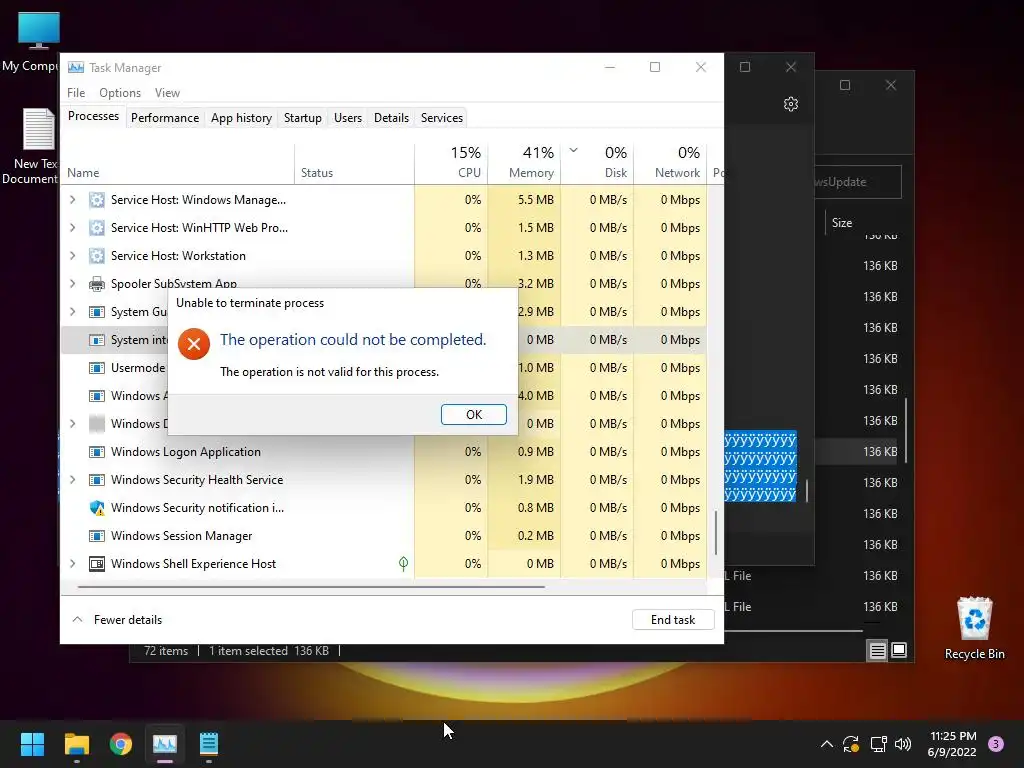This screenshot has height=768, width=1024.
Task: Switch to details view in File Explorer
Action: [x=877, y=650]
